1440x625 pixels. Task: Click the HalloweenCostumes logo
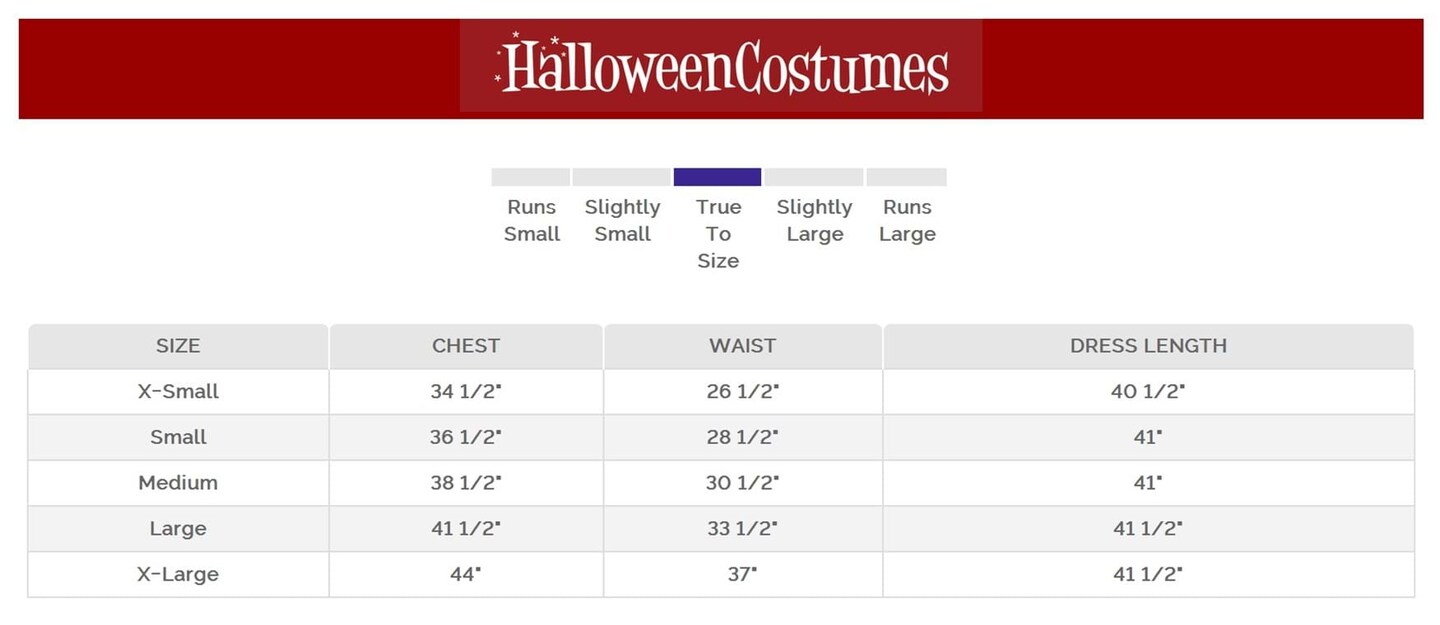[721, 68]
